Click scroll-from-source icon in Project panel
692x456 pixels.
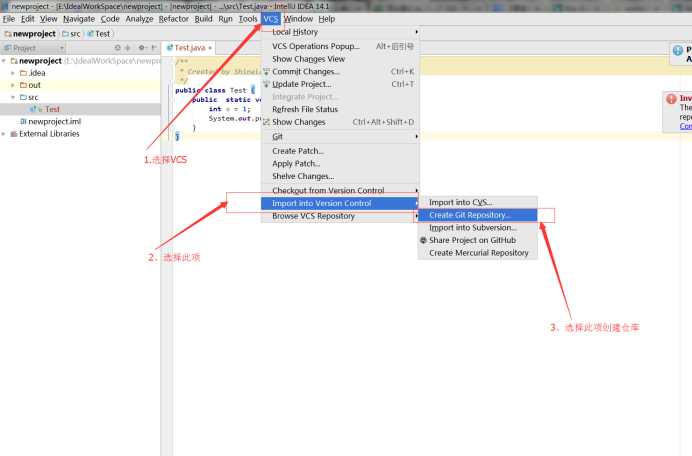pos(117,48)
